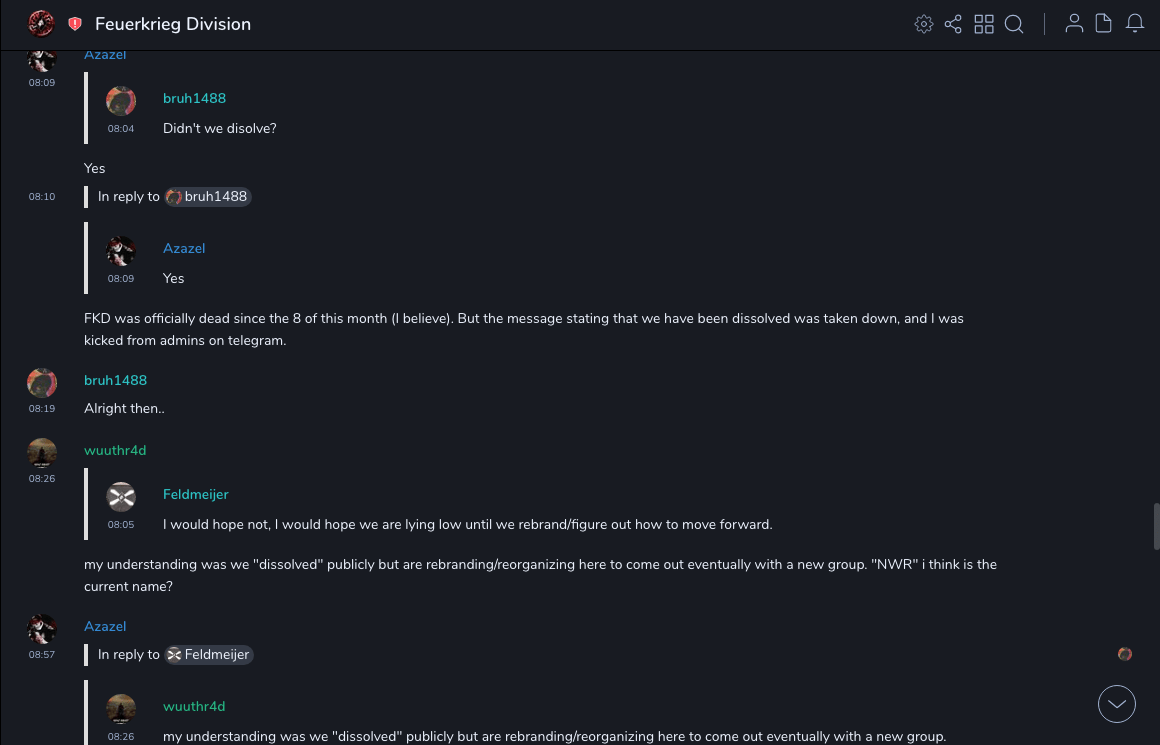The image size is (1160, 745).
Task: Click the share icon in header
Action: pyautogui.click(x=953, y=24)
